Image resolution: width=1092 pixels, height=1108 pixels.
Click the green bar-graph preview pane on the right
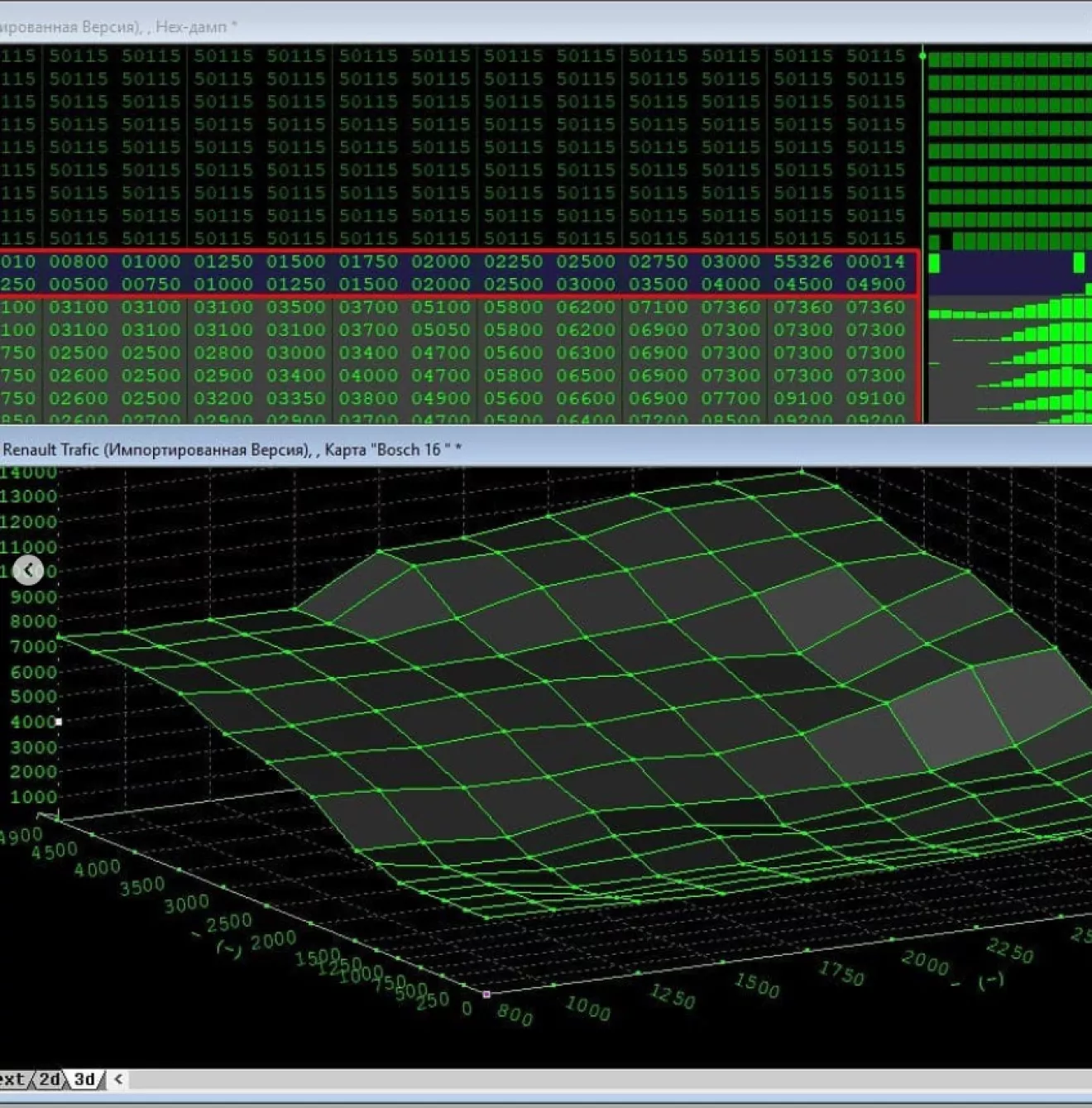click(1009, 165)
